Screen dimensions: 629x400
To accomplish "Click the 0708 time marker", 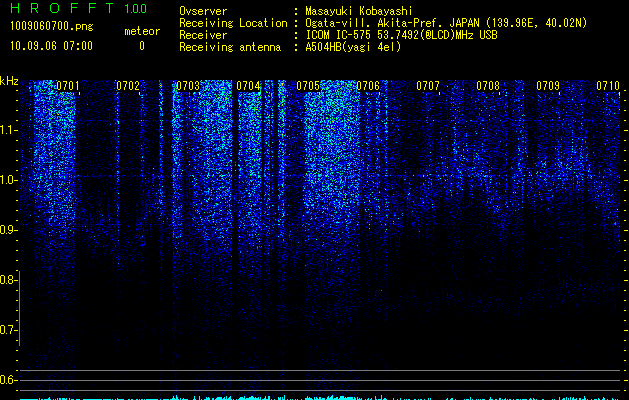I will 488,86.
